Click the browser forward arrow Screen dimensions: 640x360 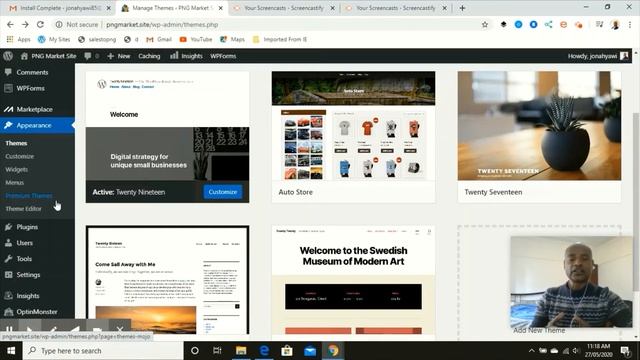pyautogui.click(x=25, y=24)
